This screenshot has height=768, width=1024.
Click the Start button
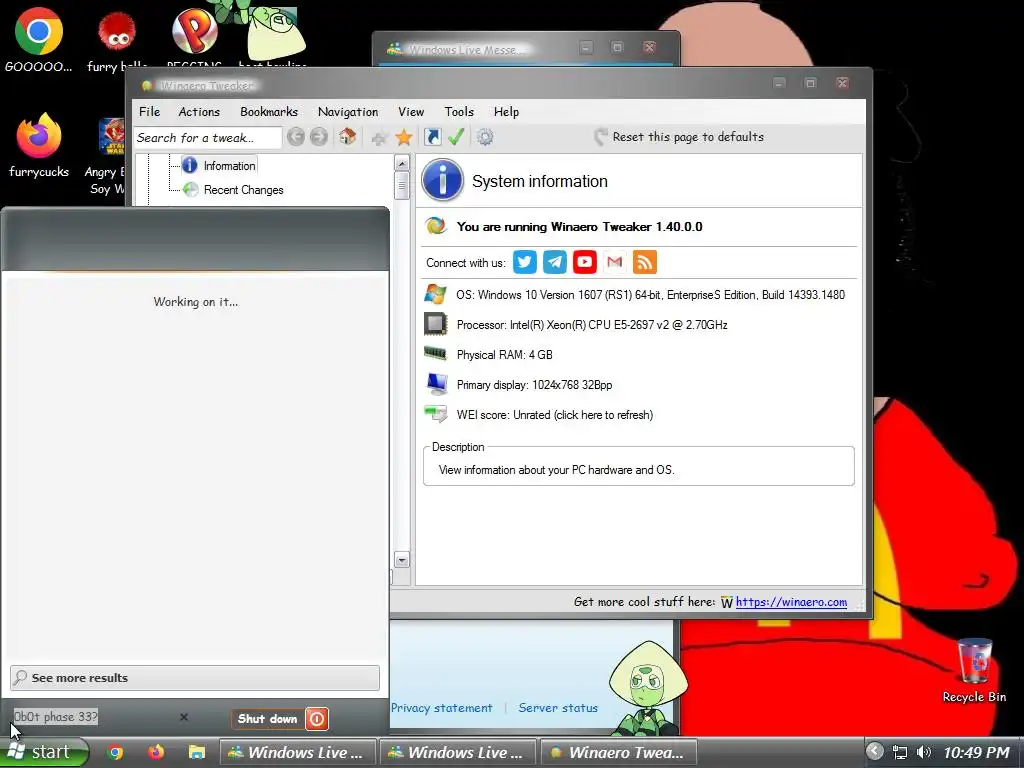click(x=44, y=752)
